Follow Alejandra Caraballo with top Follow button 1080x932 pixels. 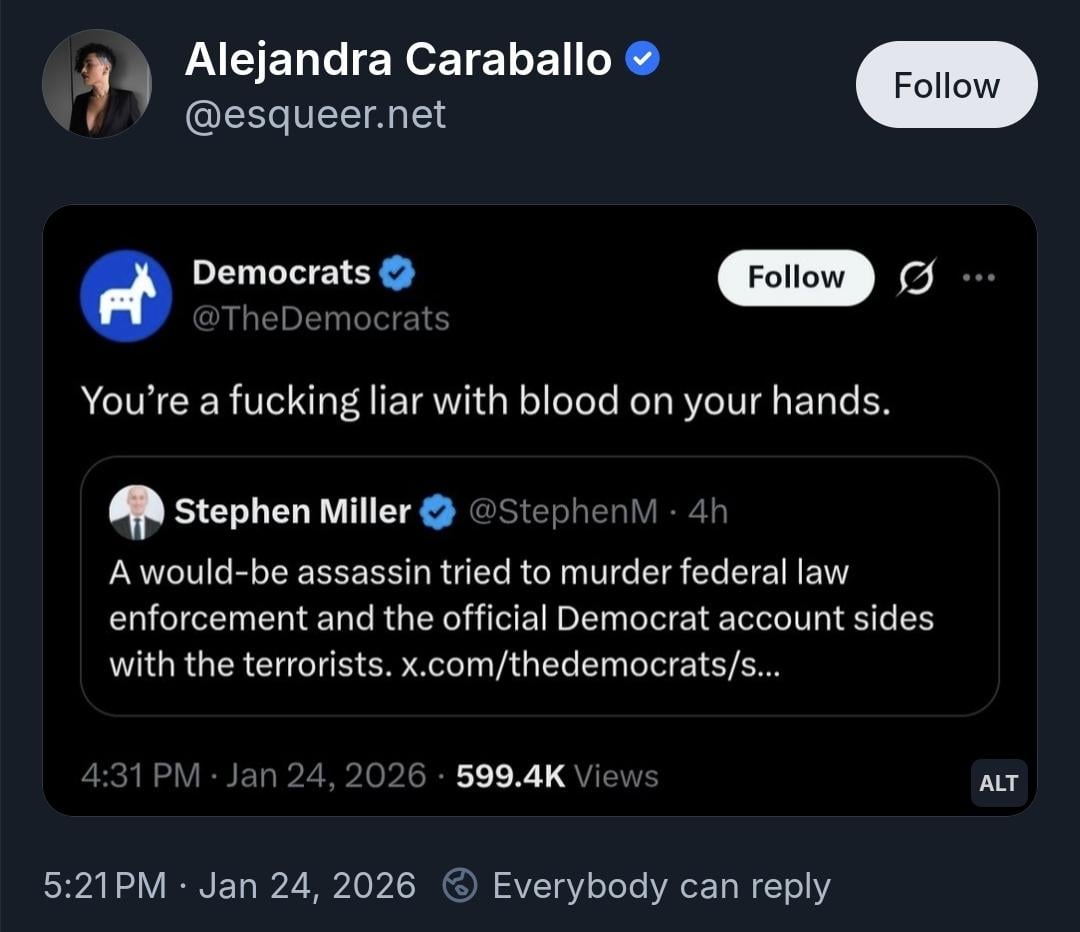click(946, 85)
